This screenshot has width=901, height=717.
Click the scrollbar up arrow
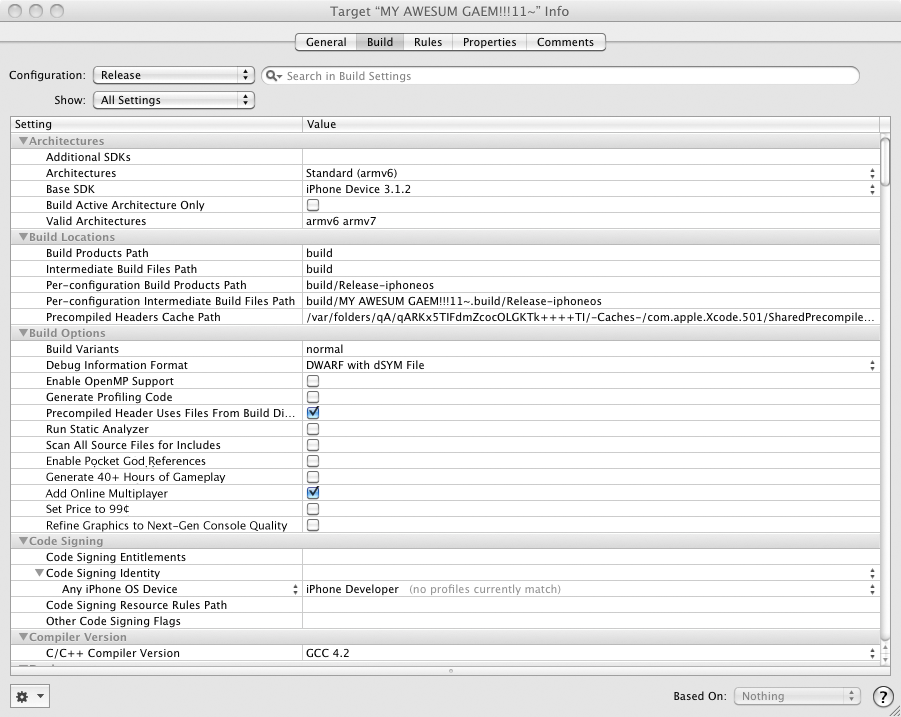coord(885,647)
